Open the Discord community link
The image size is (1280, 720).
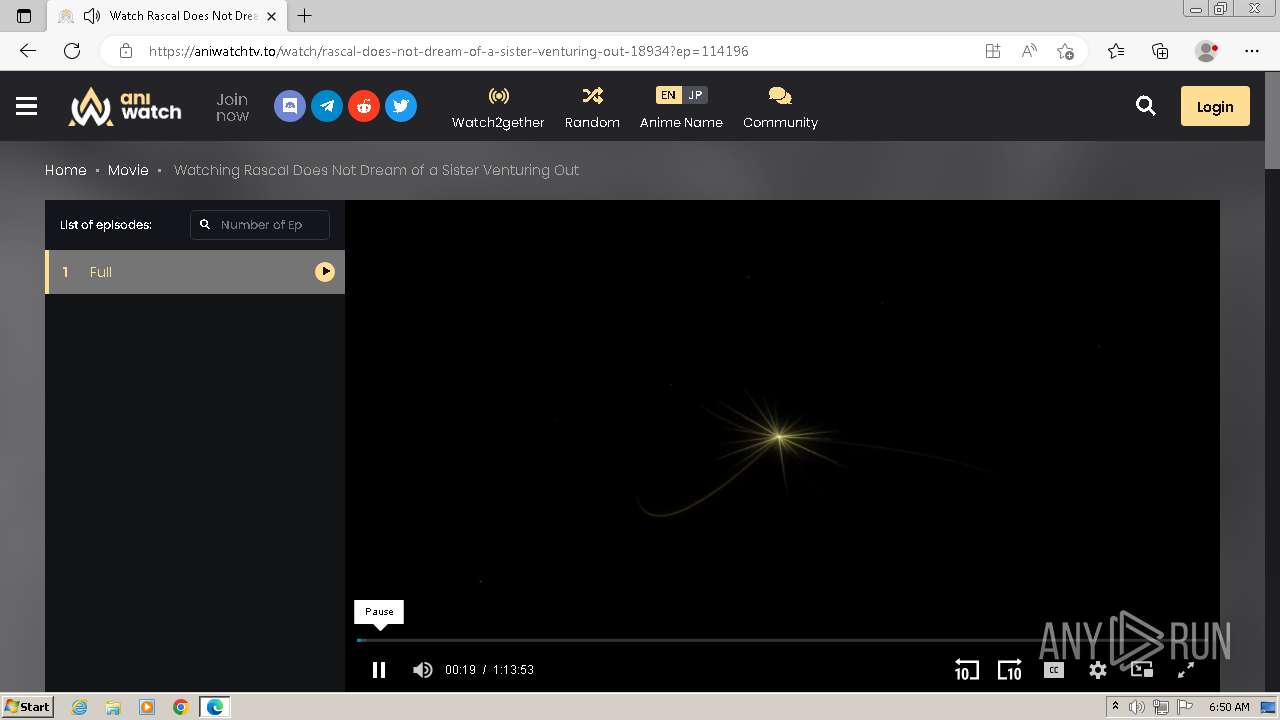coord(290,106)
